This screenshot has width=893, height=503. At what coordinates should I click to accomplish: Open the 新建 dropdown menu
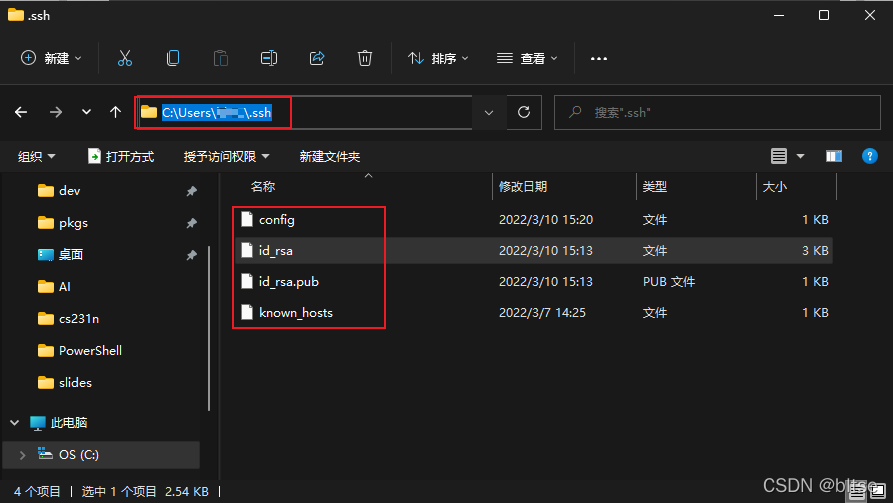click(51, 58)
